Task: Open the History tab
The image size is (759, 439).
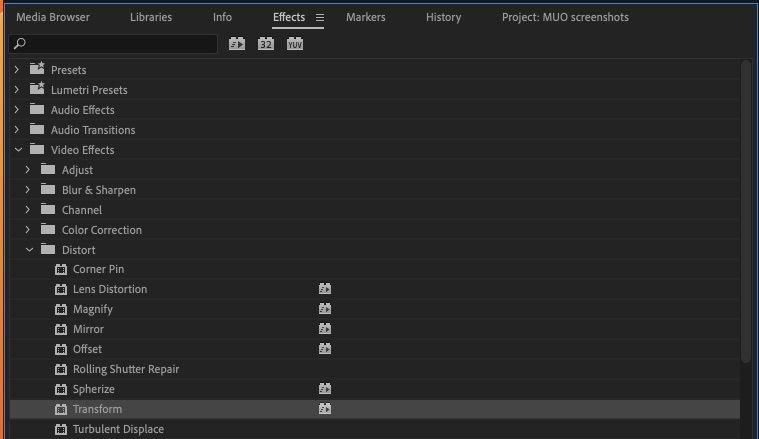Action: 443,17
